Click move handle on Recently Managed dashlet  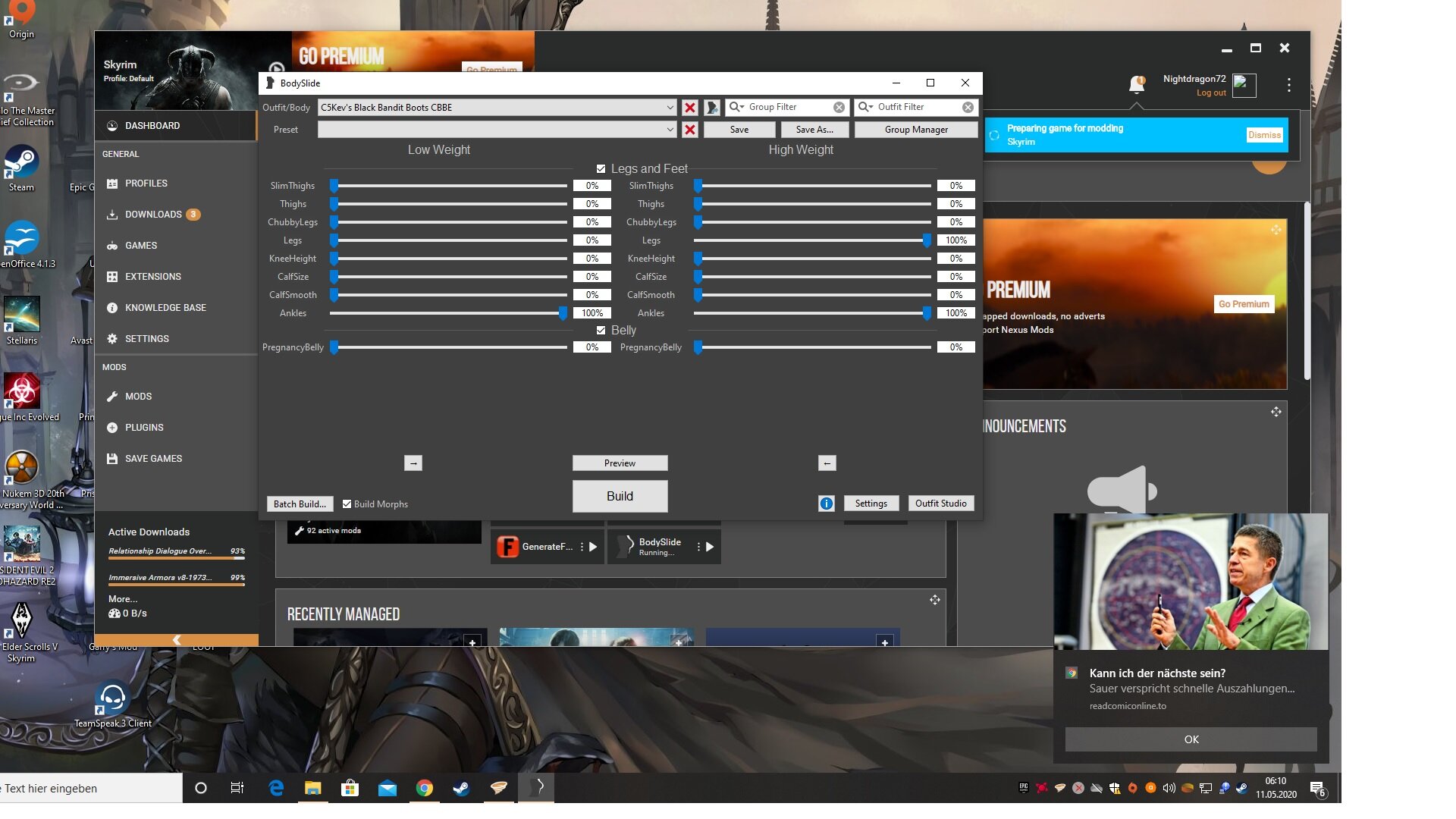coord(935,600)
